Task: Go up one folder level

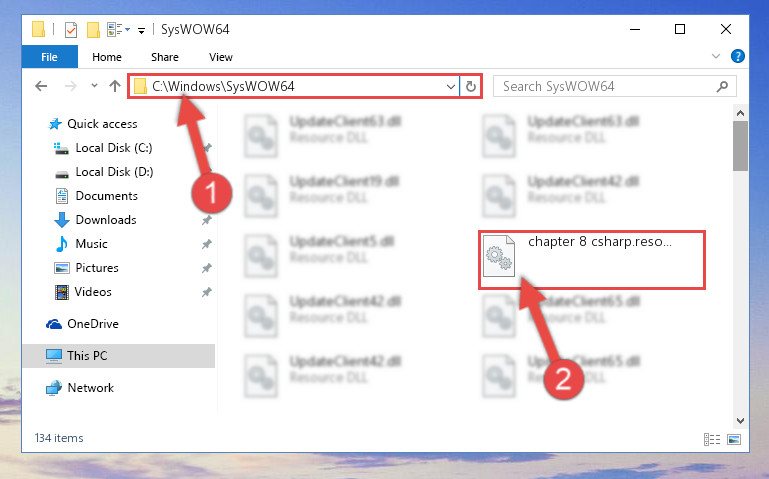Action: [115, 86]
